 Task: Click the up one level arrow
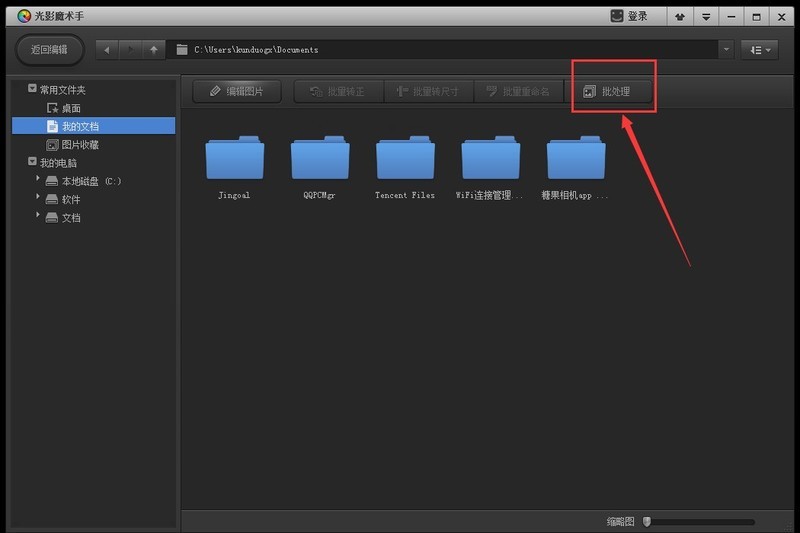tap(153, 49)
